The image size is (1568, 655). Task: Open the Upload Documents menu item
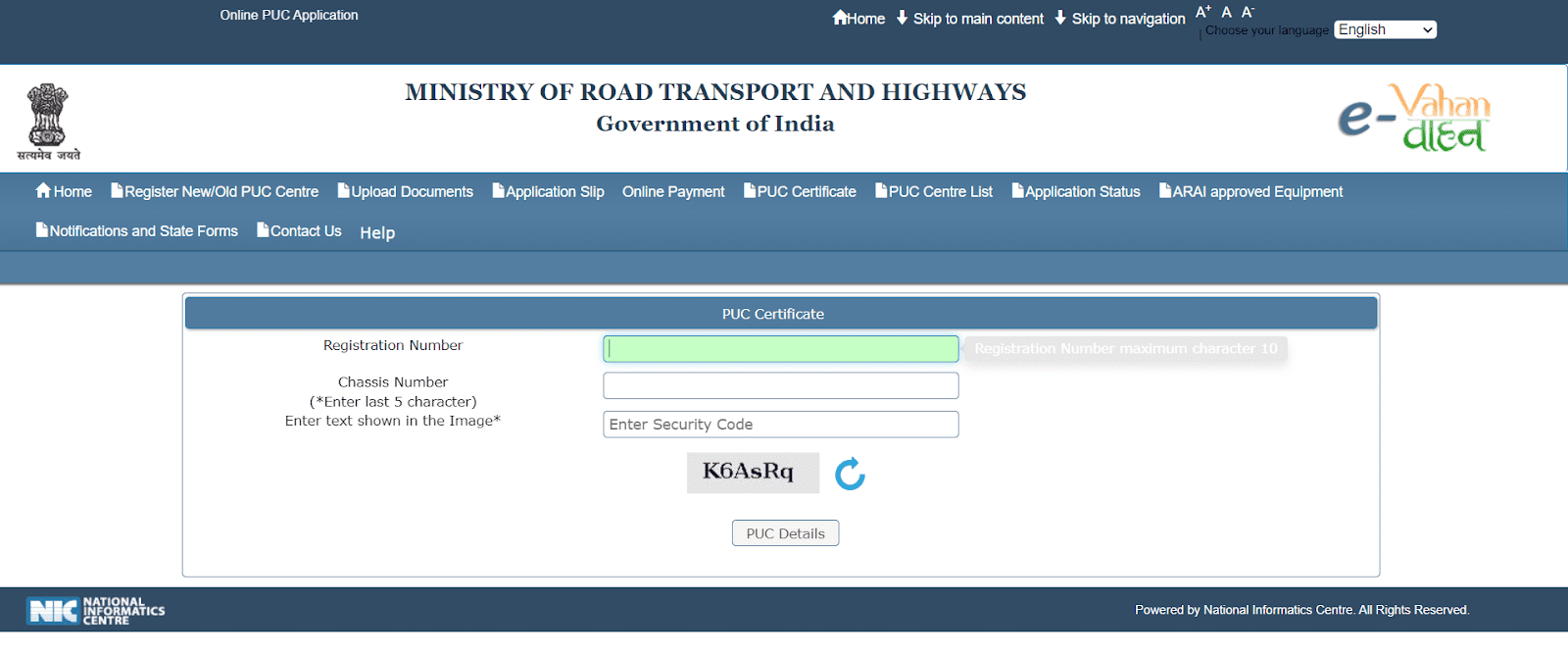[406, 192]
